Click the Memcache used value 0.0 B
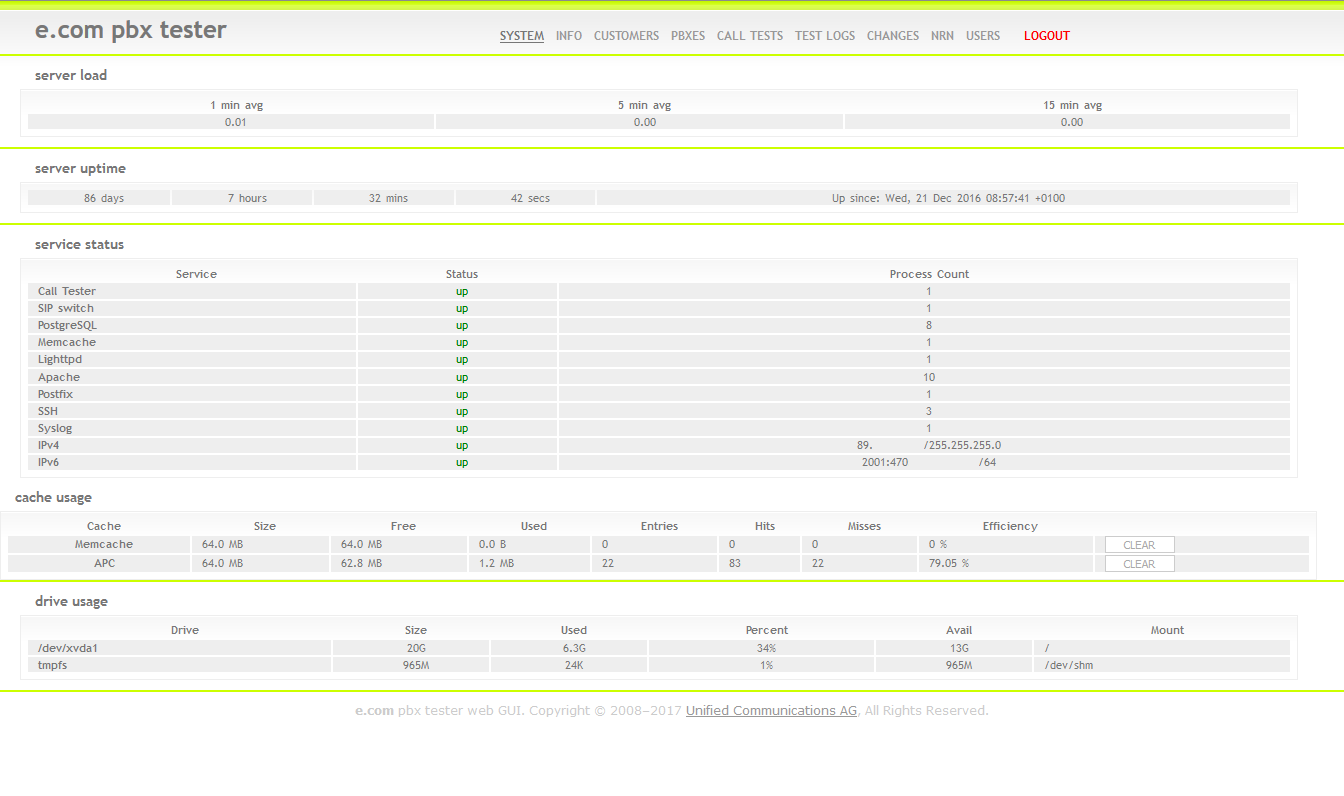This screenshot has width=1344, height=796. click(x=493, y=545)
